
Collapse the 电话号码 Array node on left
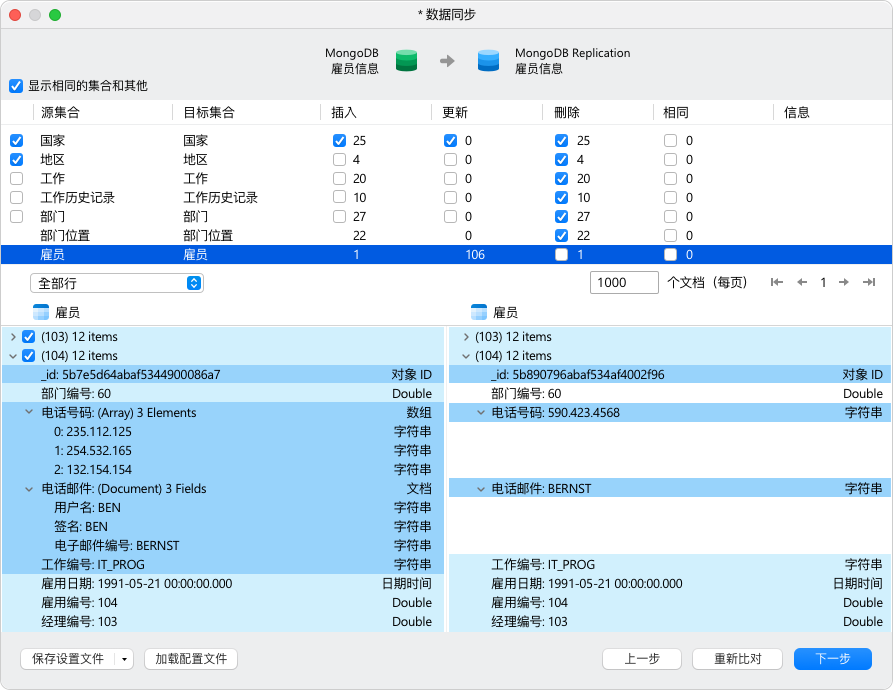[29, 413]
